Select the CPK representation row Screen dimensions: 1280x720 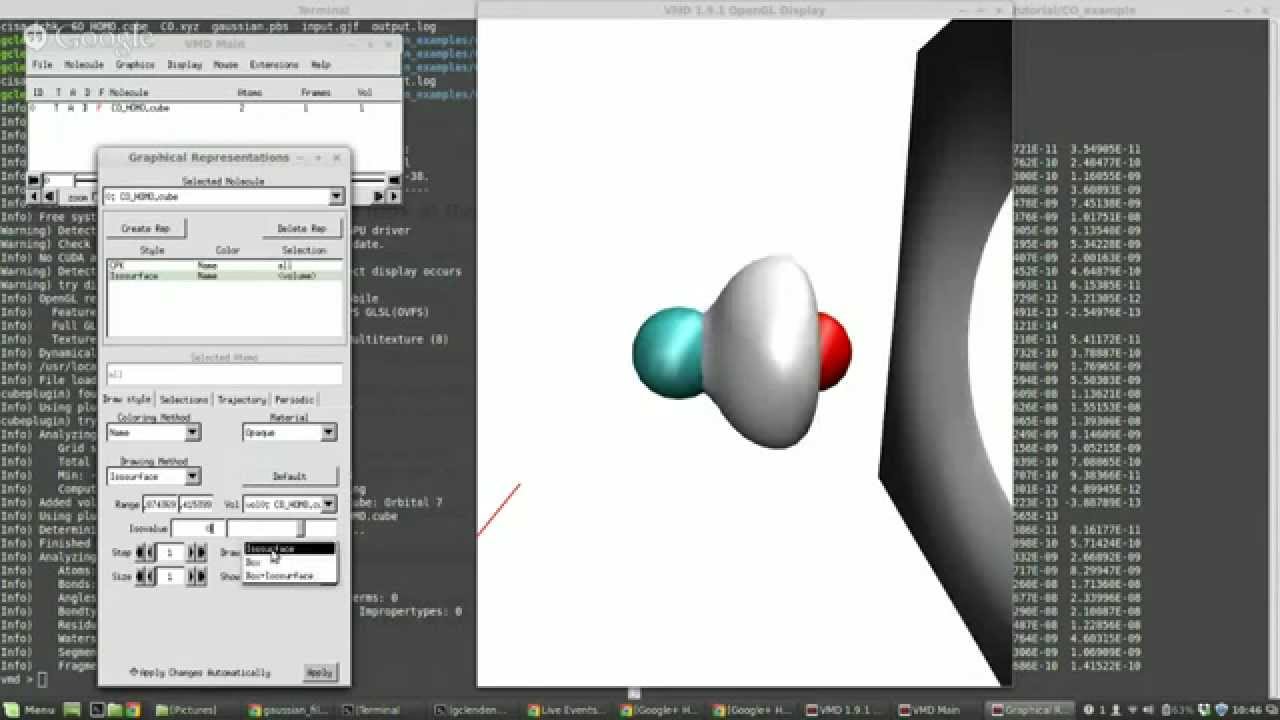pos(224,266)
